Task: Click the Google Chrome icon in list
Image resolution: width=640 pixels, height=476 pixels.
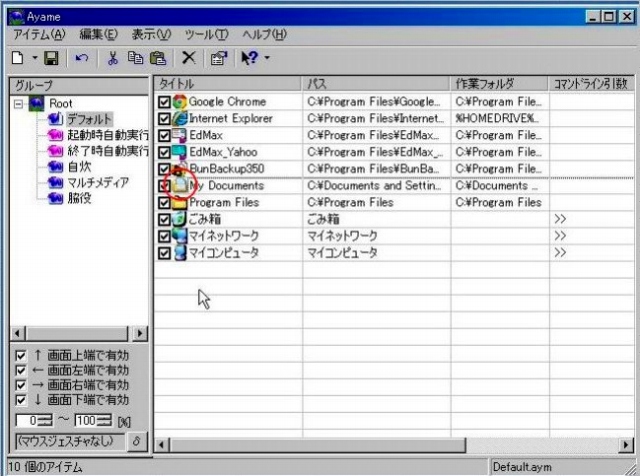Action: [180, 102]
